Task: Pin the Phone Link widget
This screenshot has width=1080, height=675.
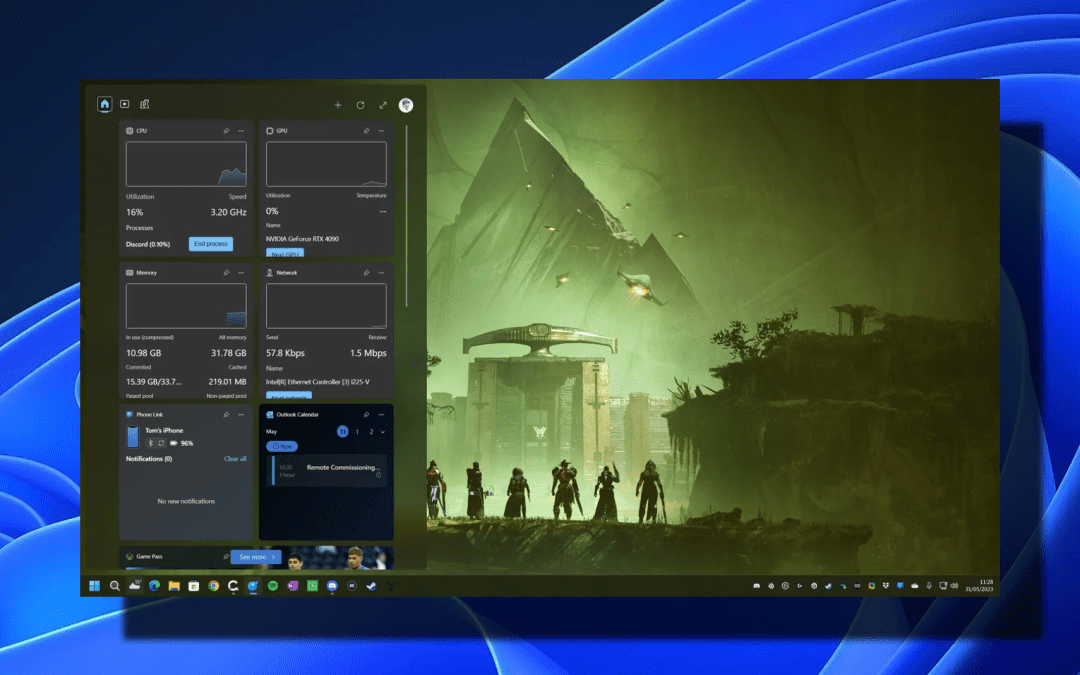Action: click(226, 415)
